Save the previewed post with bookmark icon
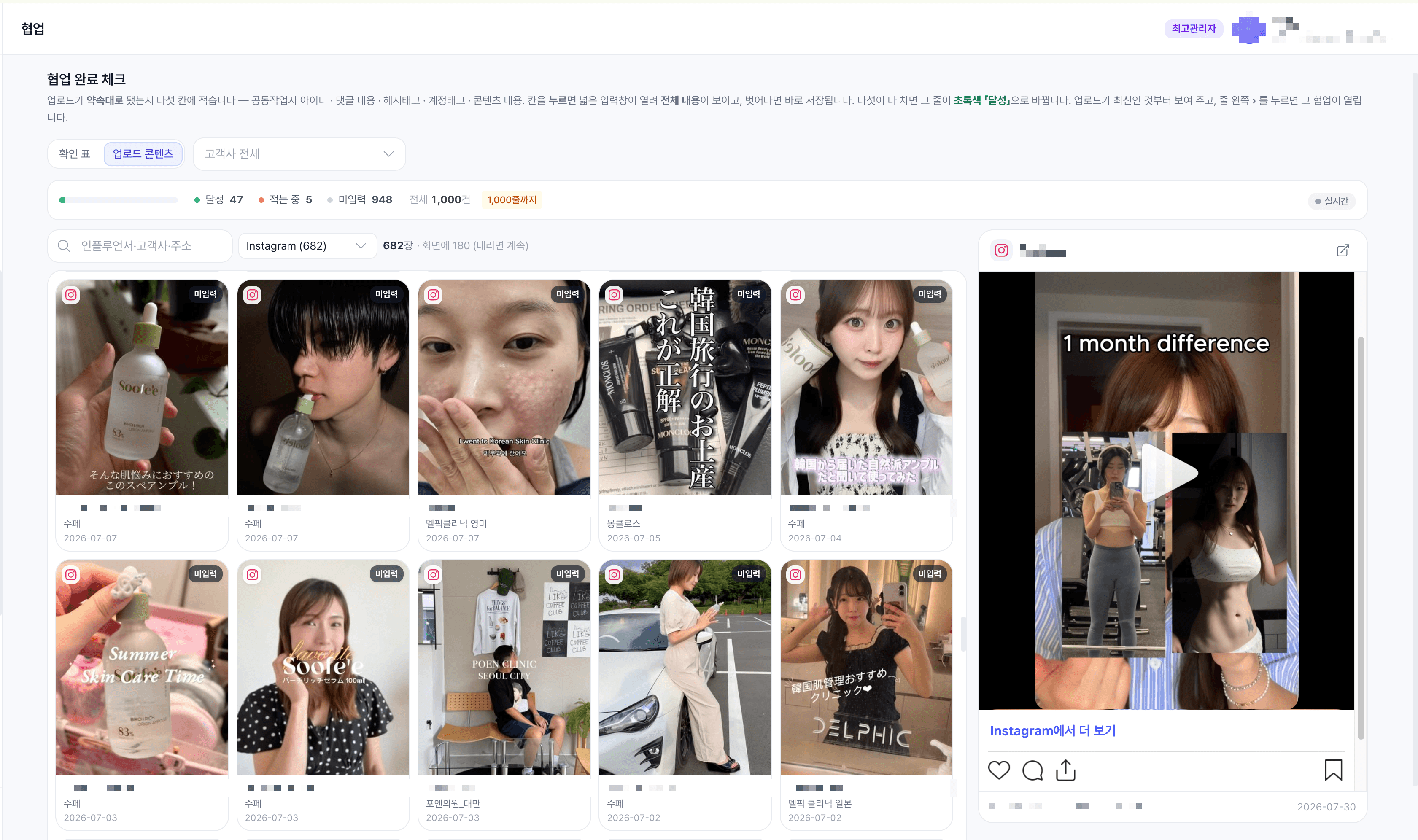Screen dimensions: 1418x840 (x=1333, y=770)
